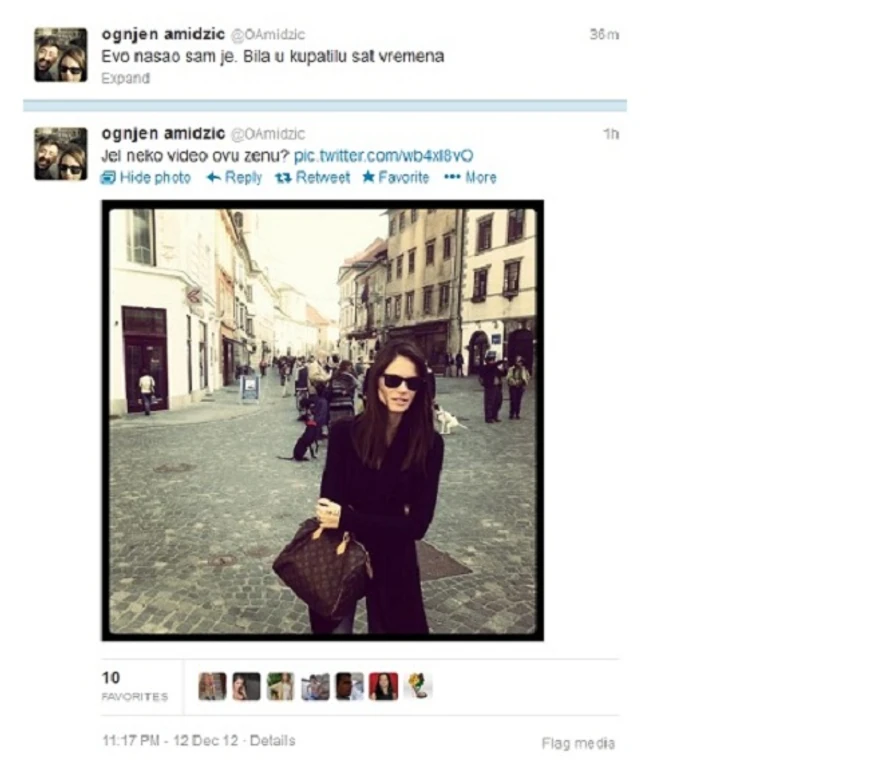Open the attached street photo

click(322, 421)
